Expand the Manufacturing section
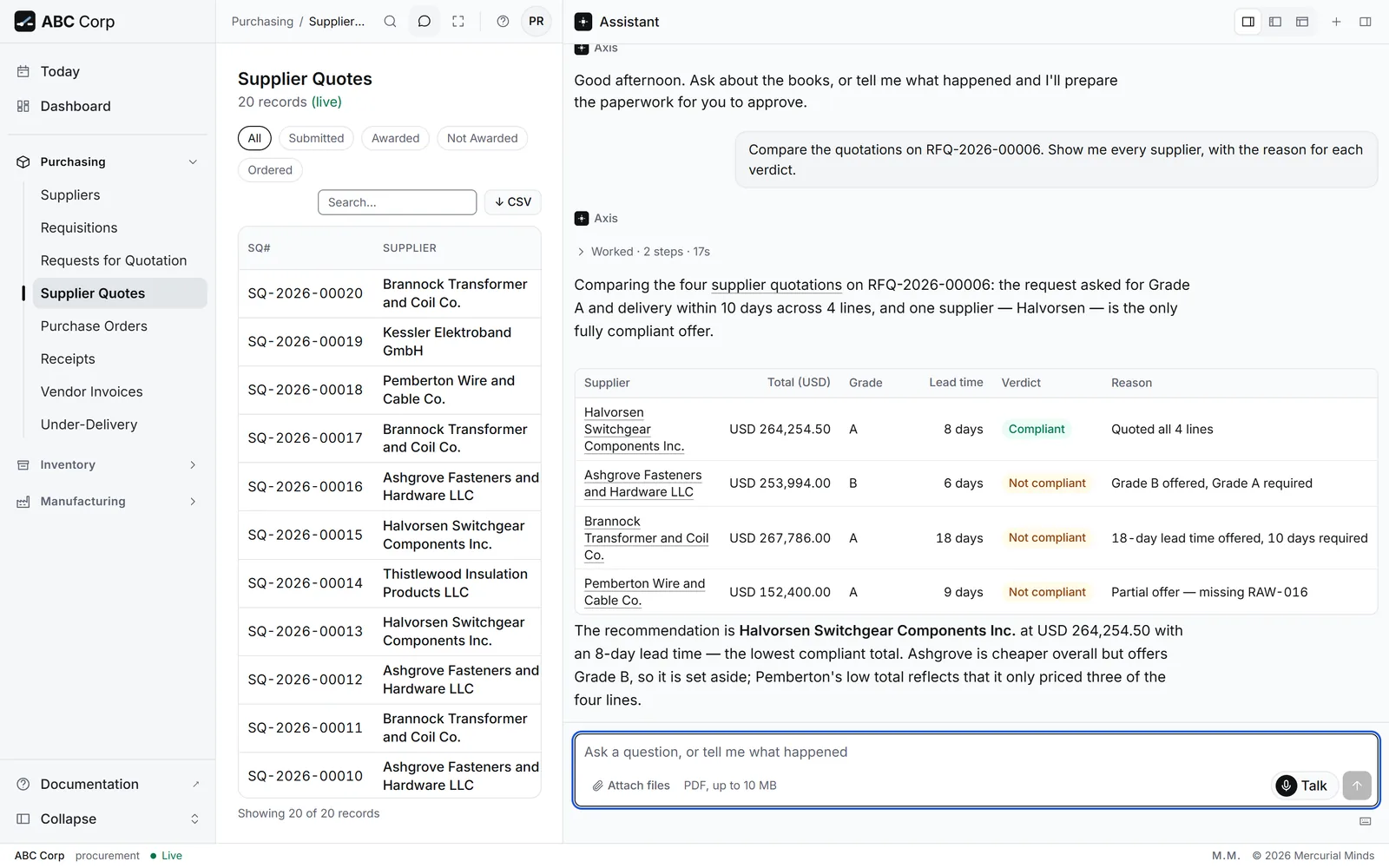Viewport: 1389px width, 868px height. (108, 502)
